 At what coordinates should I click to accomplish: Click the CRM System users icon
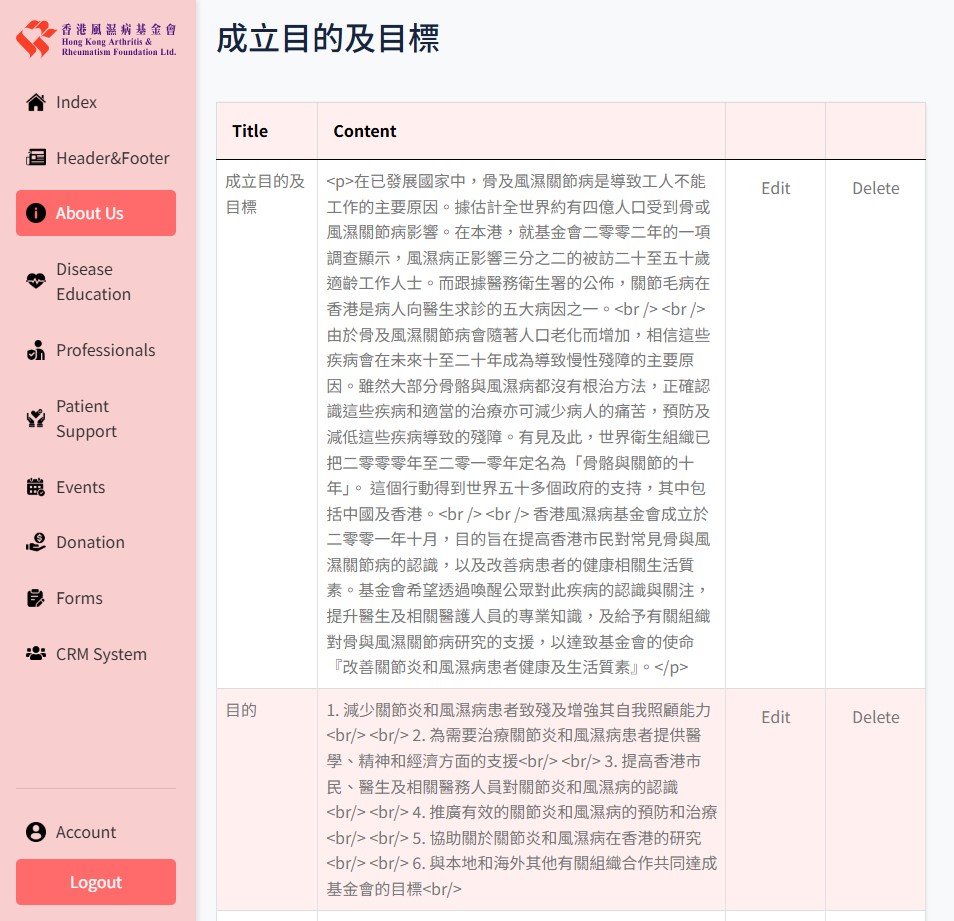tap(36, 654)
